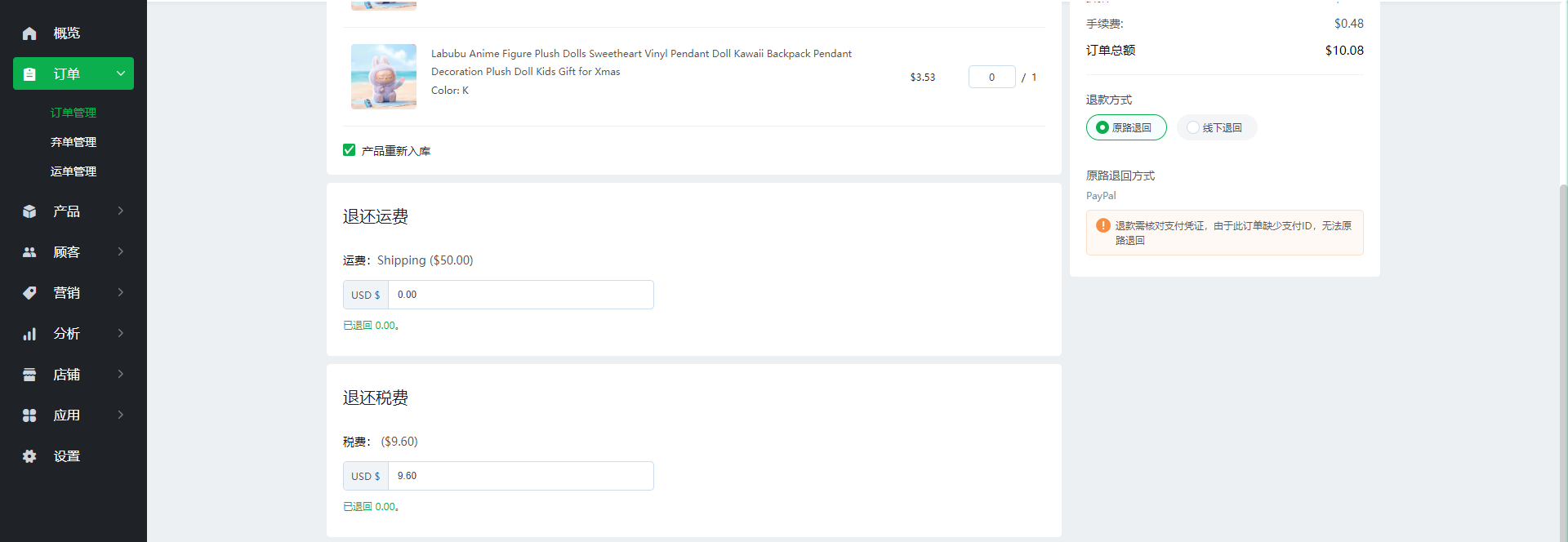Click the clipboard icon for 订单

pyautogui.click(x=29, y=74)
